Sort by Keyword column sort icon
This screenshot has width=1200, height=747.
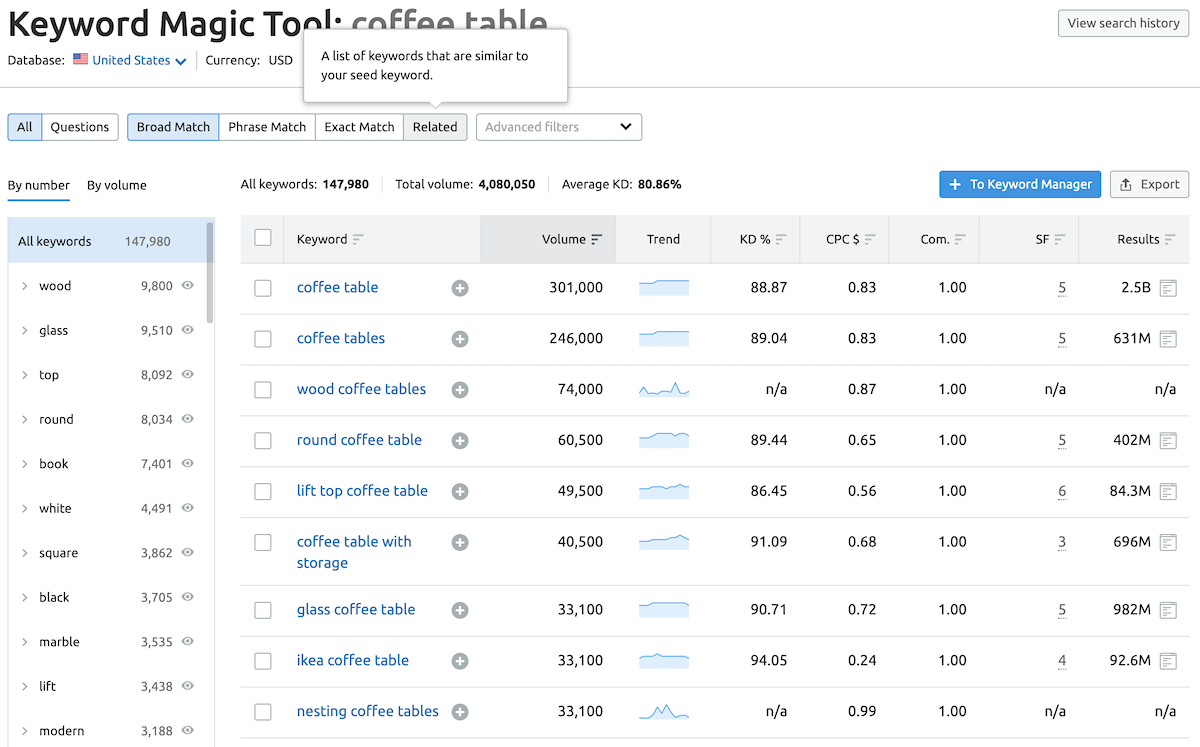point(358,240)
